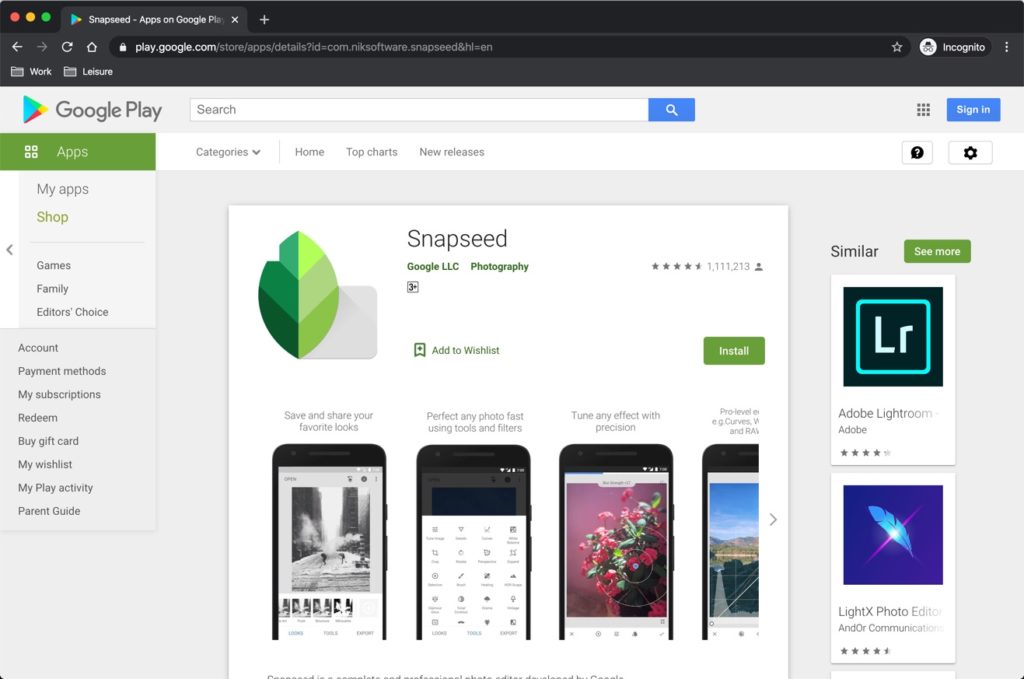Image resolution: width=1024 pixels, height=679 pixels.
Task: Click the Incognito profile icon
Action: [928, 47]
